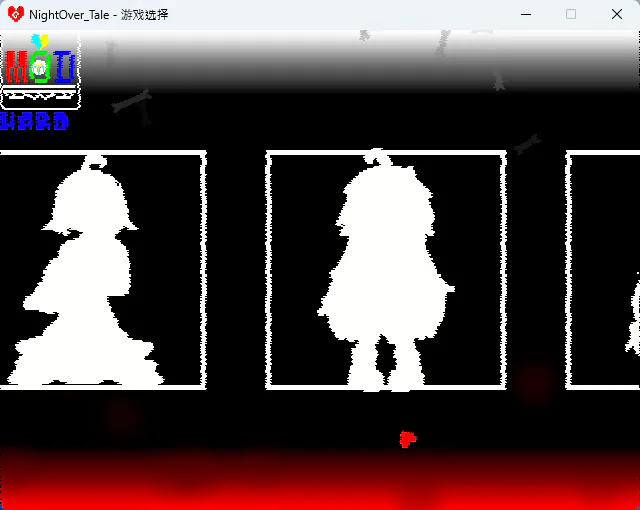Select the bell-shaped character silhouette card

click(x=103, y=270)
